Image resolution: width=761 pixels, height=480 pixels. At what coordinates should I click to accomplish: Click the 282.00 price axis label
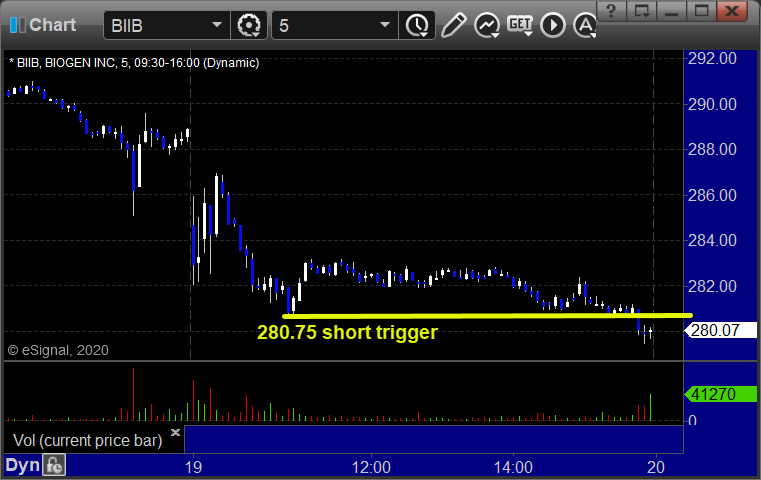tap(712, 286)
